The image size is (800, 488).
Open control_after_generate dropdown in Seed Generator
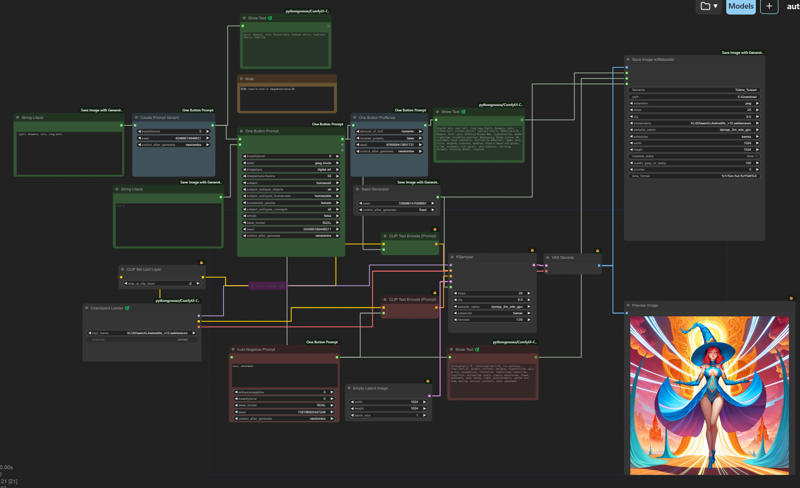(397, 210)
